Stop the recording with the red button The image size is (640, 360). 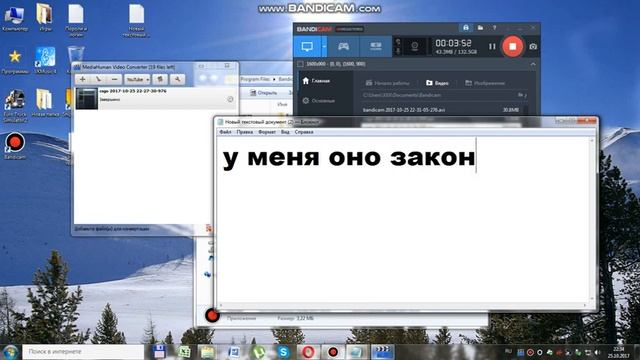[x=513, y=46]
